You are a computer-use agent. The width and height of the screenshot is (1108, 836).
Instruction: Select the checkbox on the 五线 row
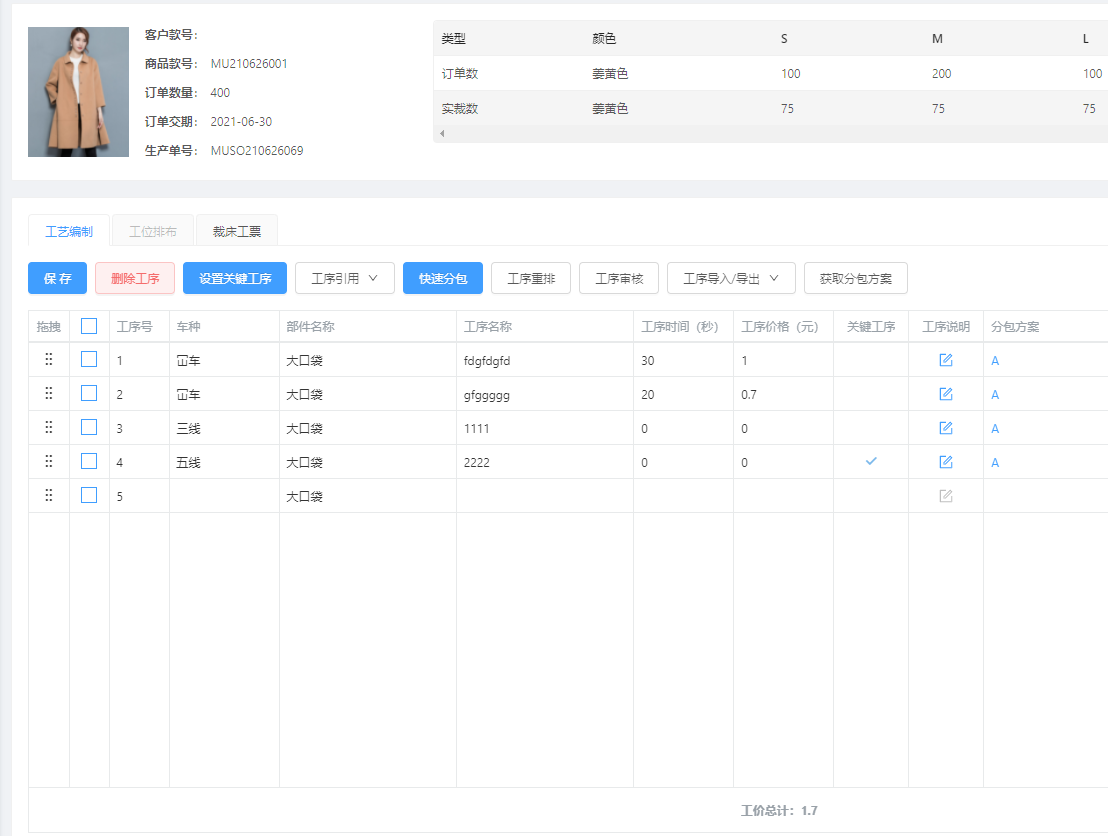[88, 461]
